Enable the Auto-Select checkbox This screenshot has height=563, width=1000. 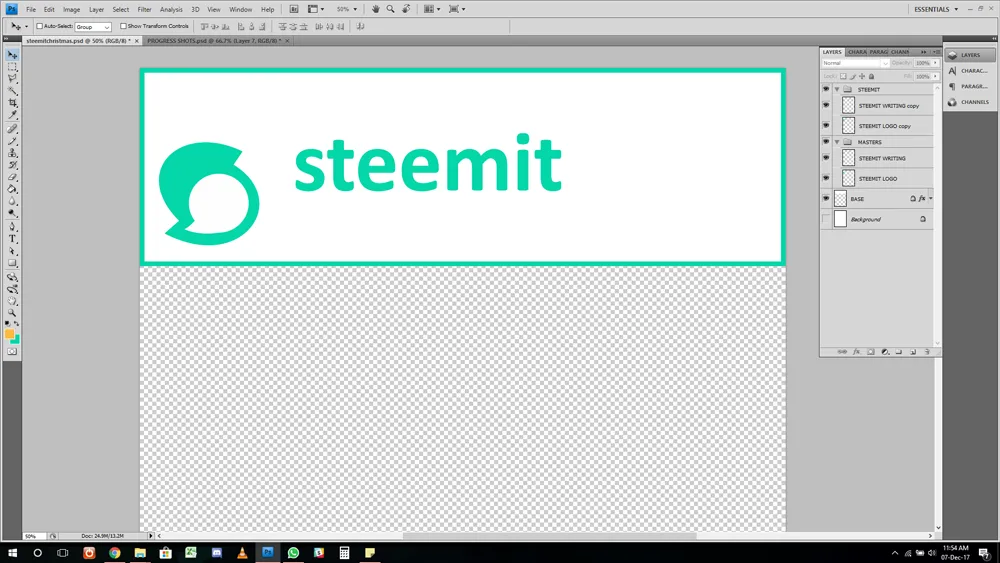point(40,26)
